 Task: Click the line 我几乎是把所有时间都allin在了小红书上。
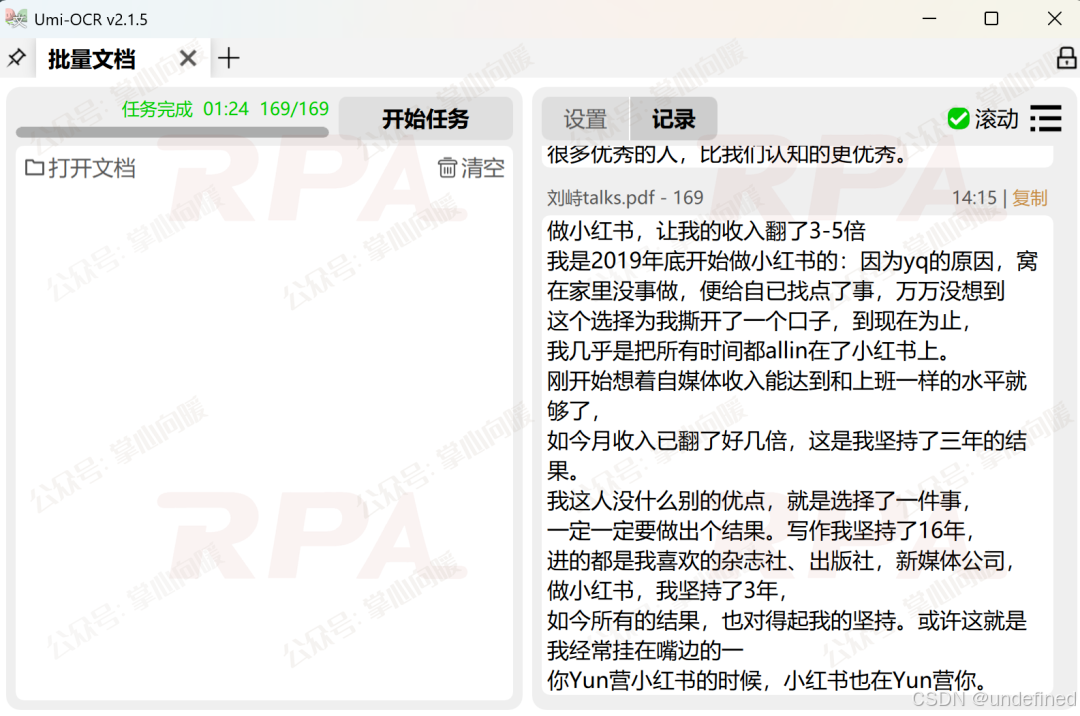pos(749,351)
